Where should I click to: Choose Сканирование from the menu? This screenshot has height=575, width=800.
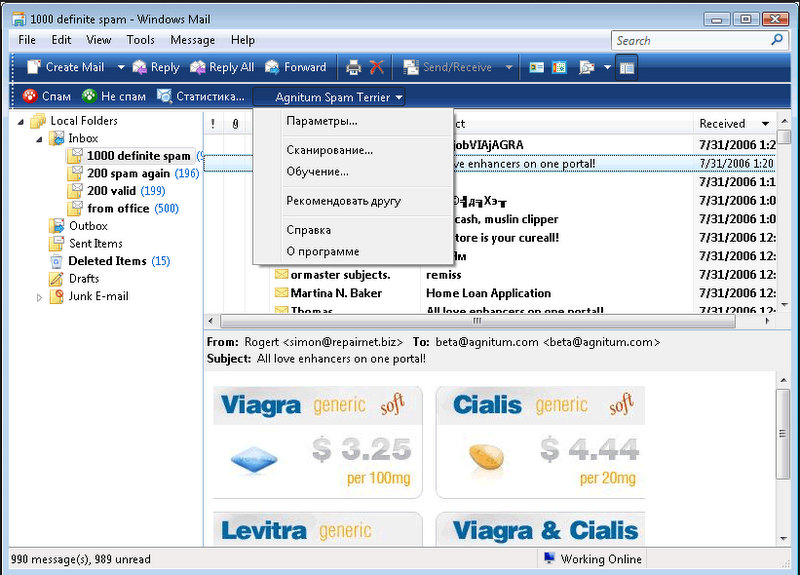click(330, 150)
